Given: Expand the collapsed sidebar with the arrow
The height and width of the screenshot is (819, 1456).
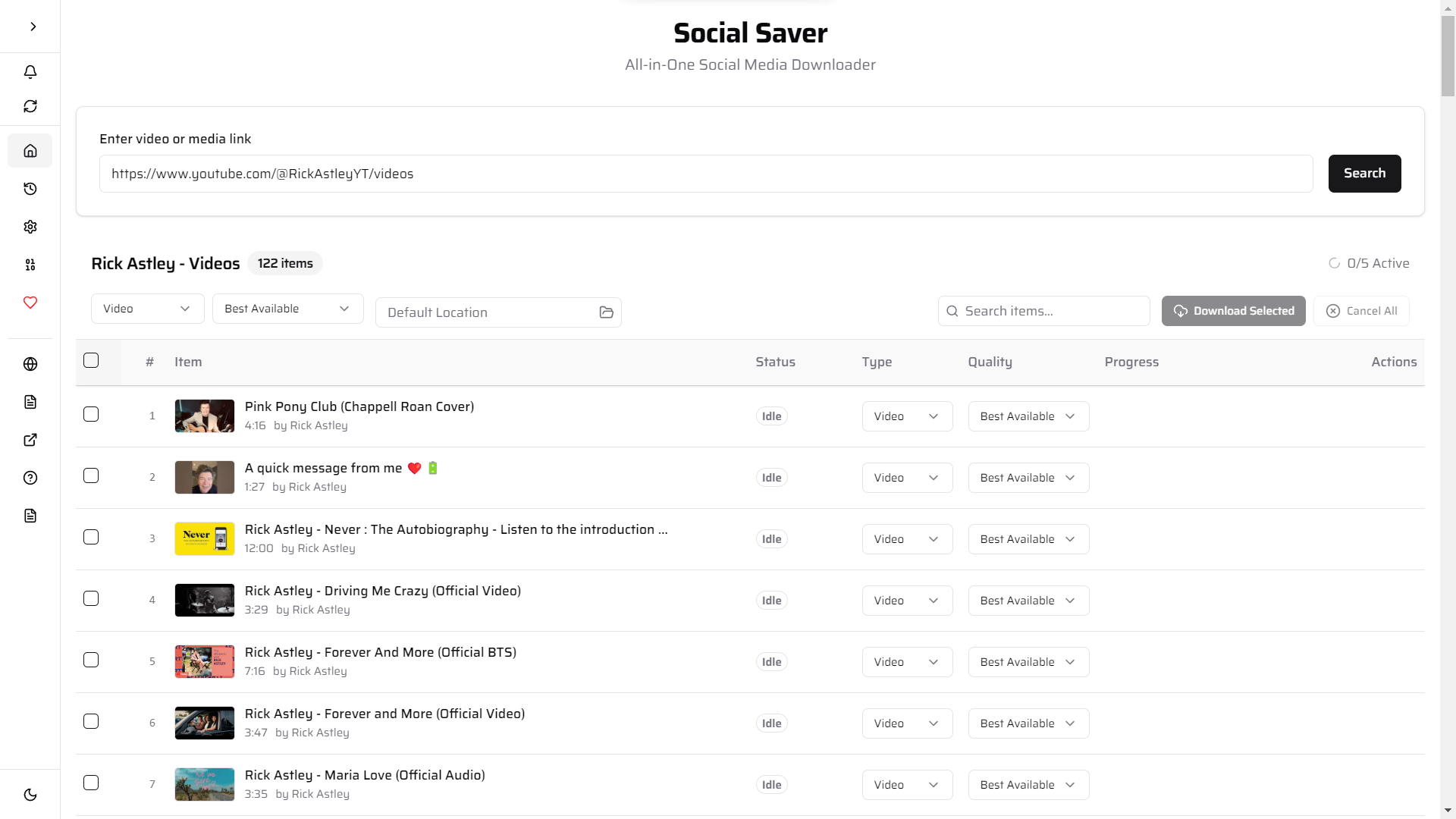Looking at the screenshot, I should point(33,26).
